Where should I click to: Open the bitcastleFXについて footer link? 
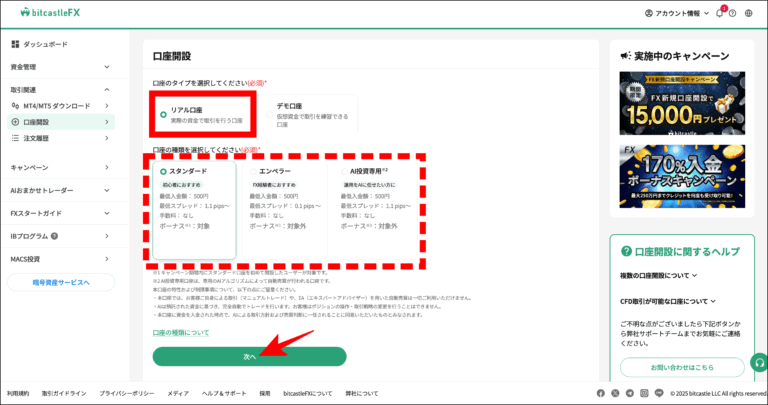pos(308,393)
